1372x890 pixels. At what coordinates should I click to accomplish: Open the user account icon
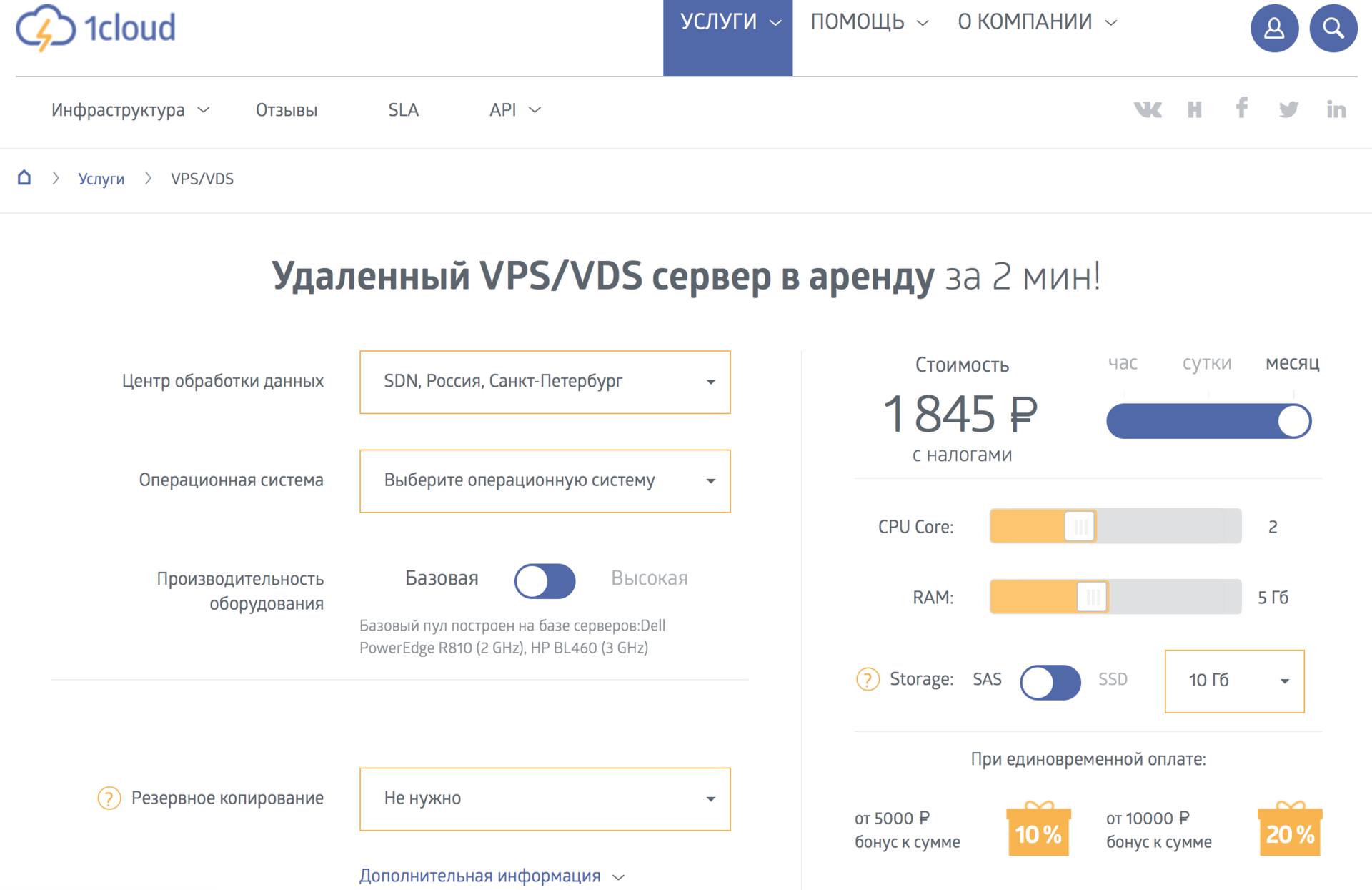[x=1274, y=29]
